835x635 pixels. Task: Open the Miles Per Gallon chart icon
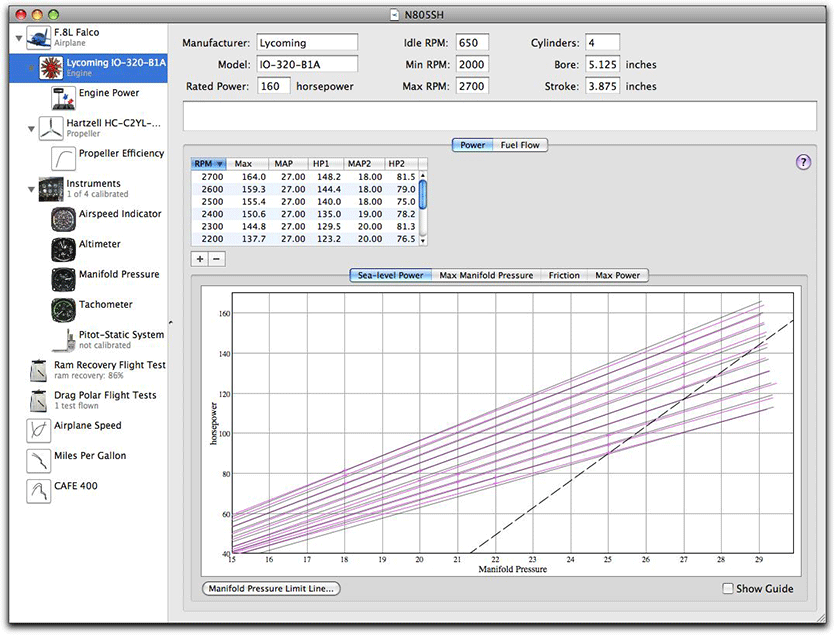click(x=39, y=461)
